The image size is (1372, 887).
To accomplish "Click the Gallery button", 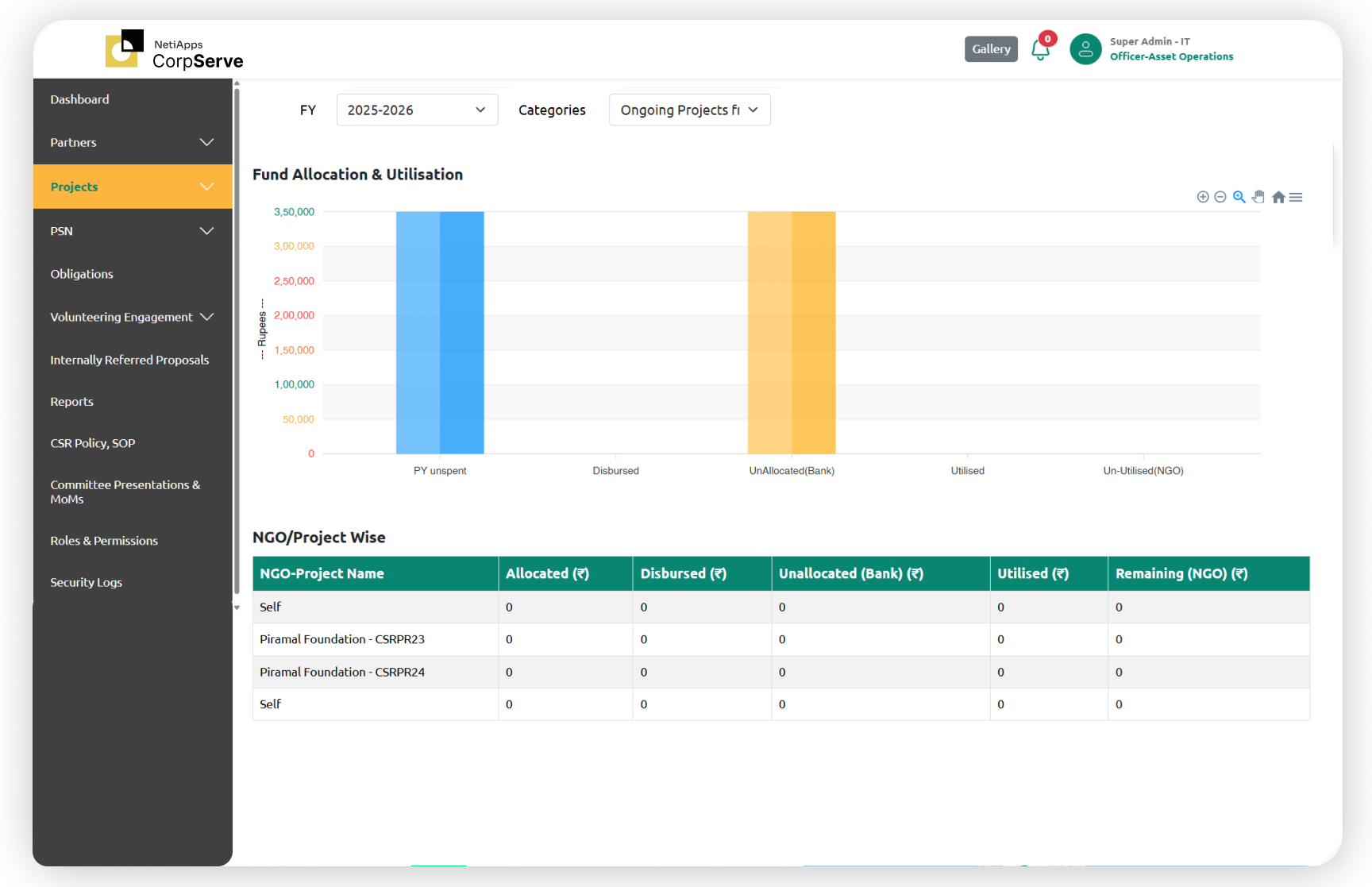I will coord(991,49).
